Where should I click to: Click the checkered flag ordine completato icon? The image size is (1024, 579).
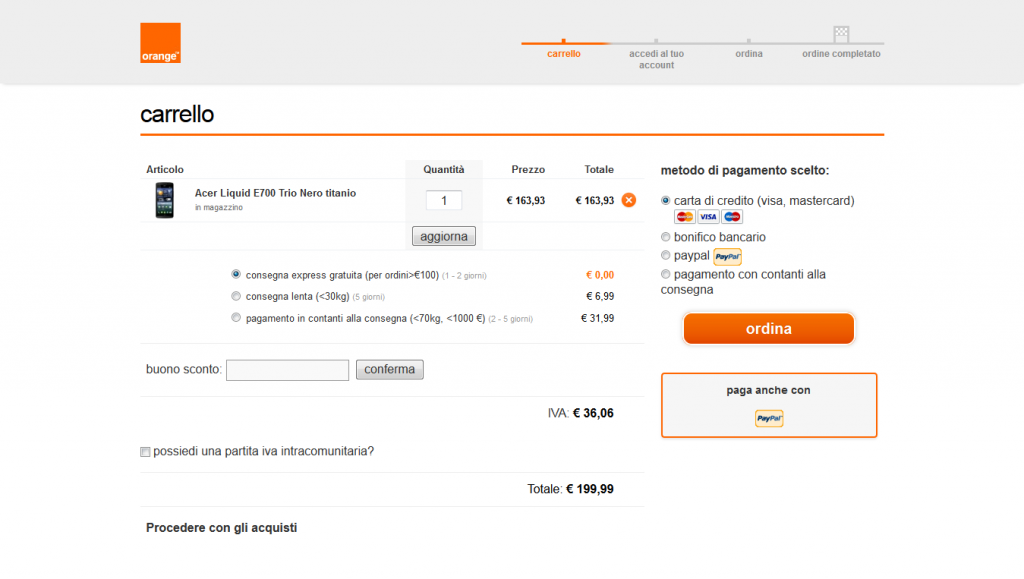(840, 32)
